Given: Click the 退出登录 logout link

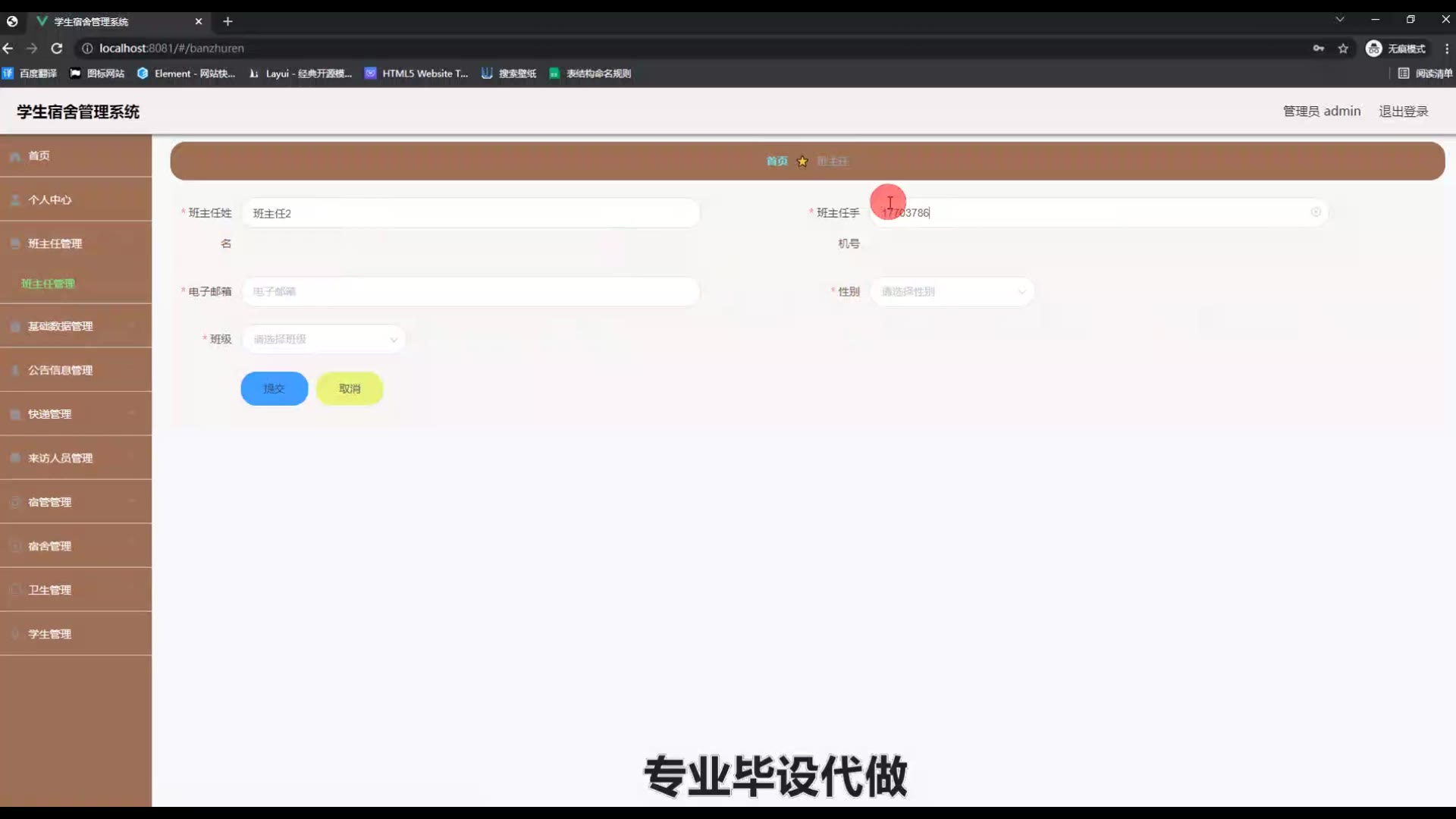Looking at the screenshot, I should pos(1403,111).
